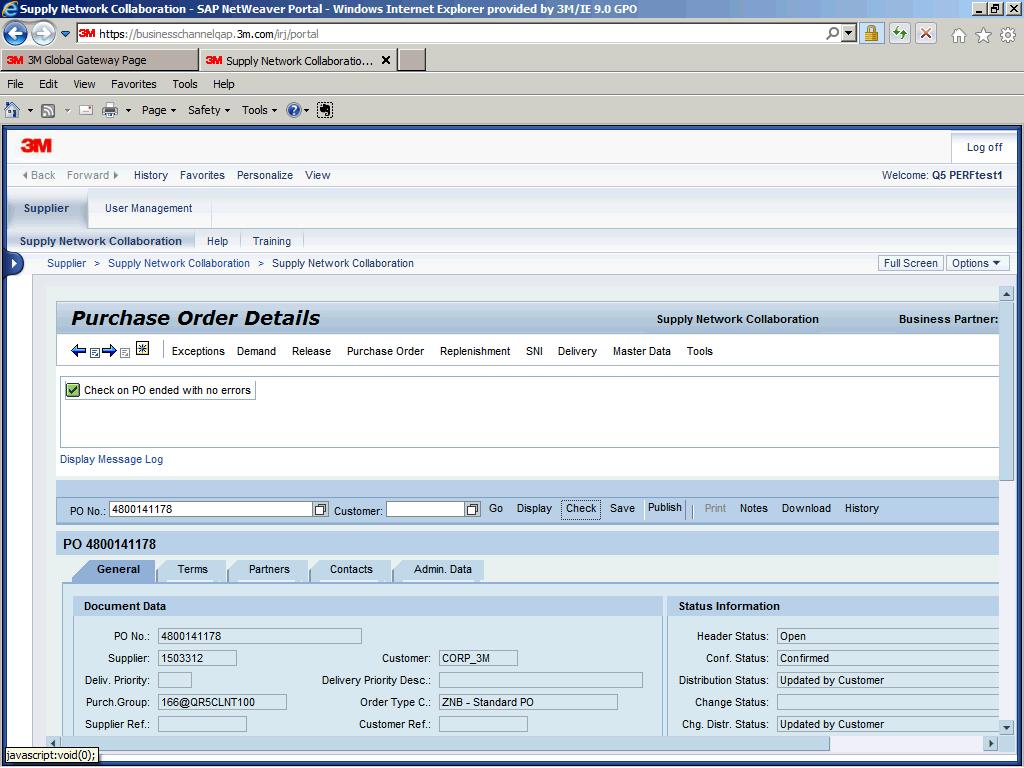The image size is (1024, 768).
Task: Click the command bar Home icon
Action: [12, 110]
